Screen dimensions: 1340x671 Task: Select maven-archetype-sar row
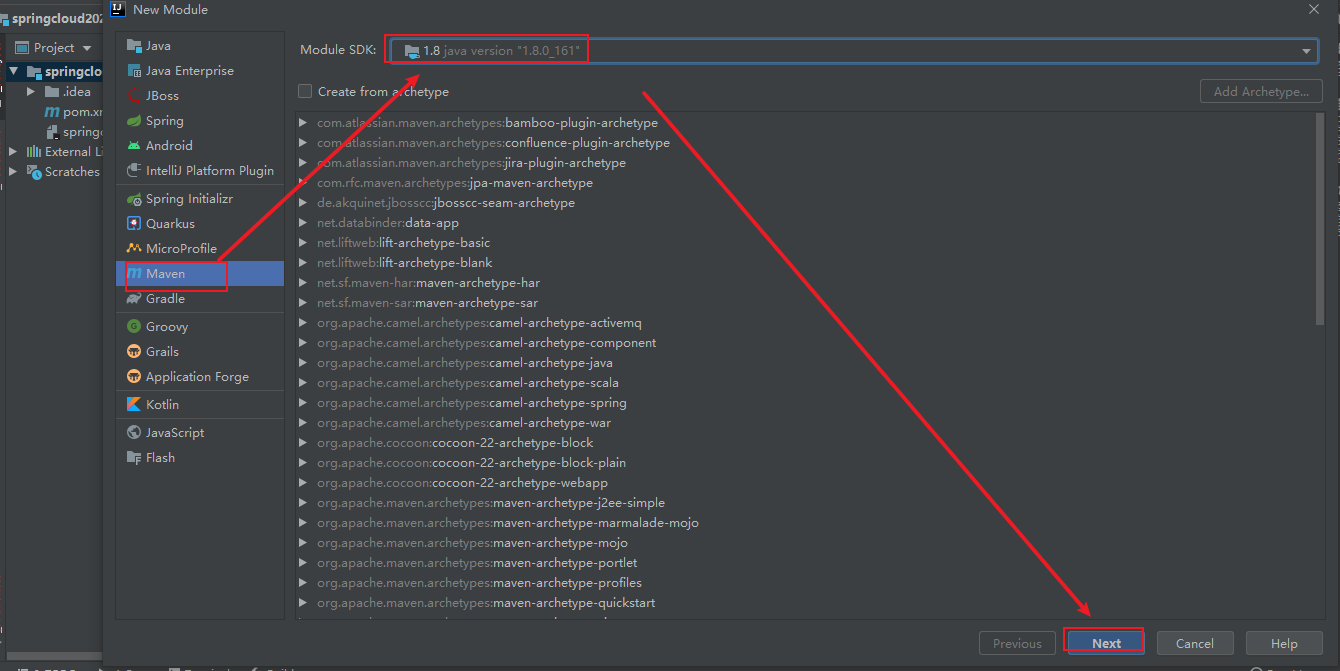tap(806, 303)
